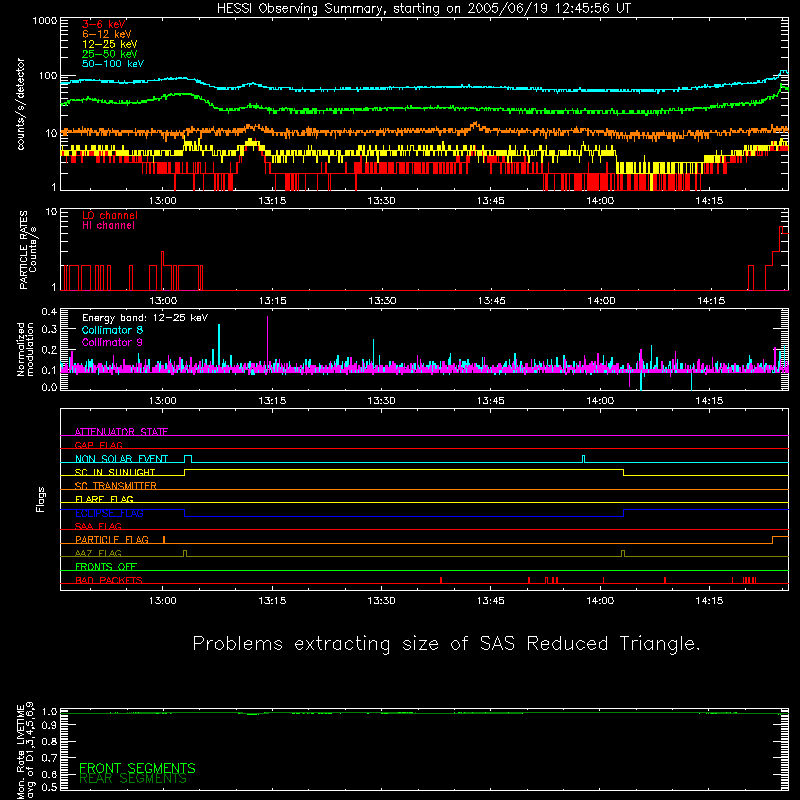Image resolution: width=800 pixels, height=800 pixels.
Task: Click 13:30 time label under counts plot
Action: (x=381, y=201)
